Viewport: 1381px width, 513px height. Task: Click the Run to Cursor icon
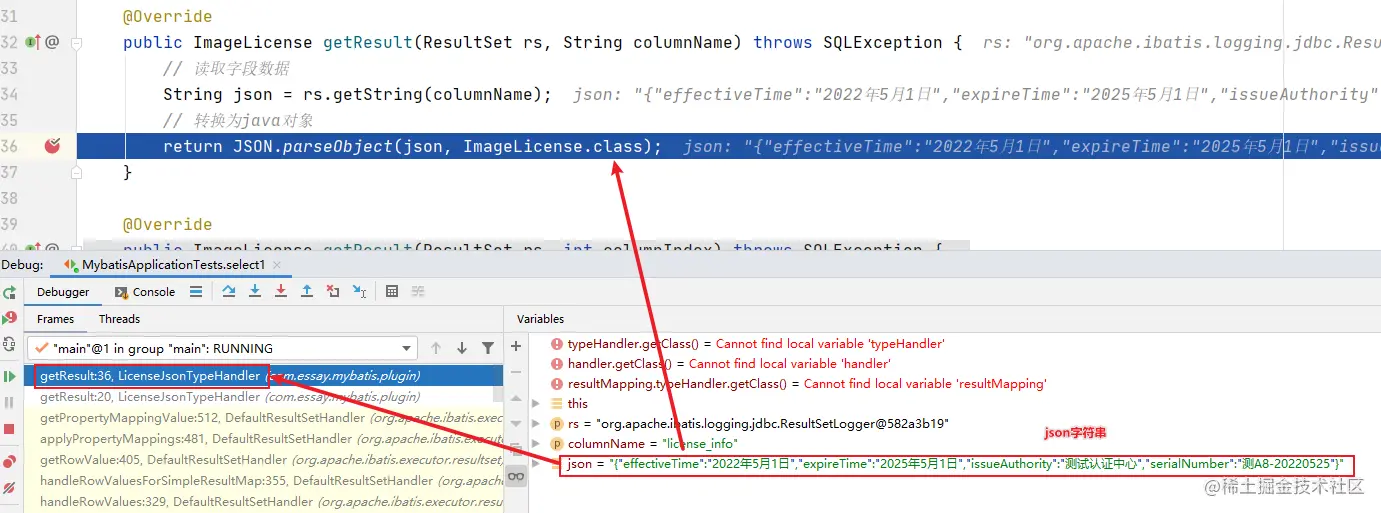click(x=359, y=291)
